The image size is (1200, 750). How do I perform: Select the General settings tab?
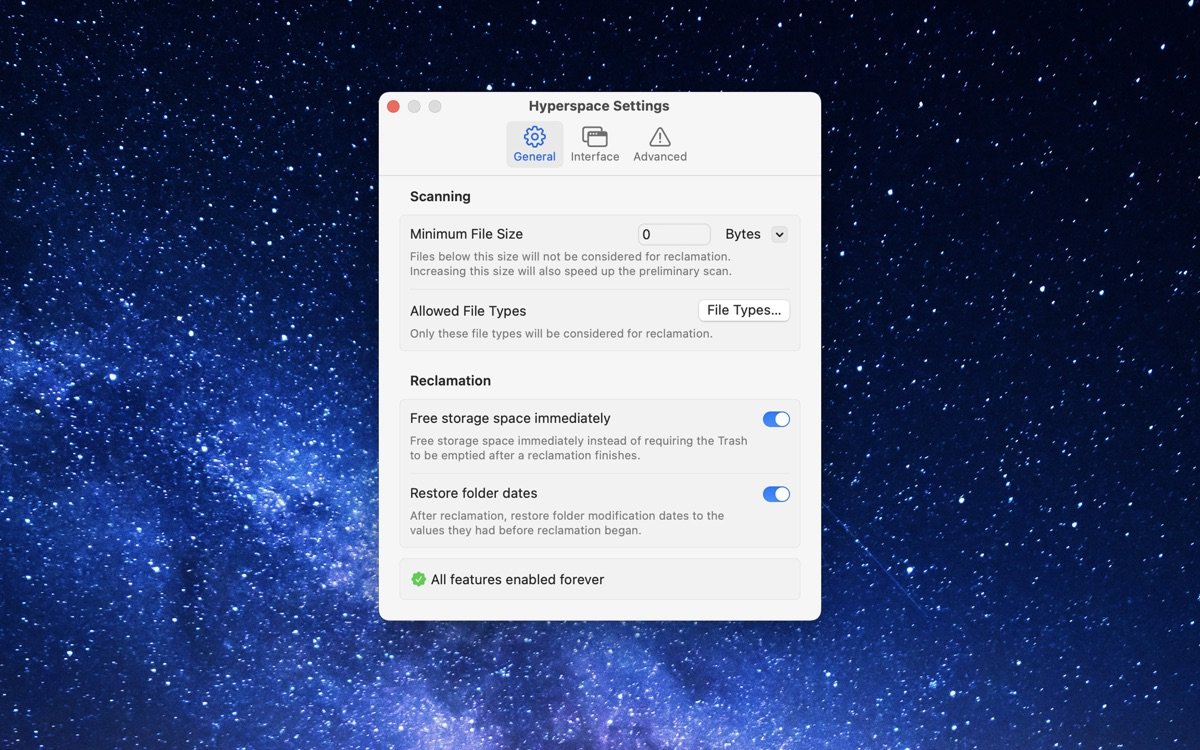click(x=534, y=142)
